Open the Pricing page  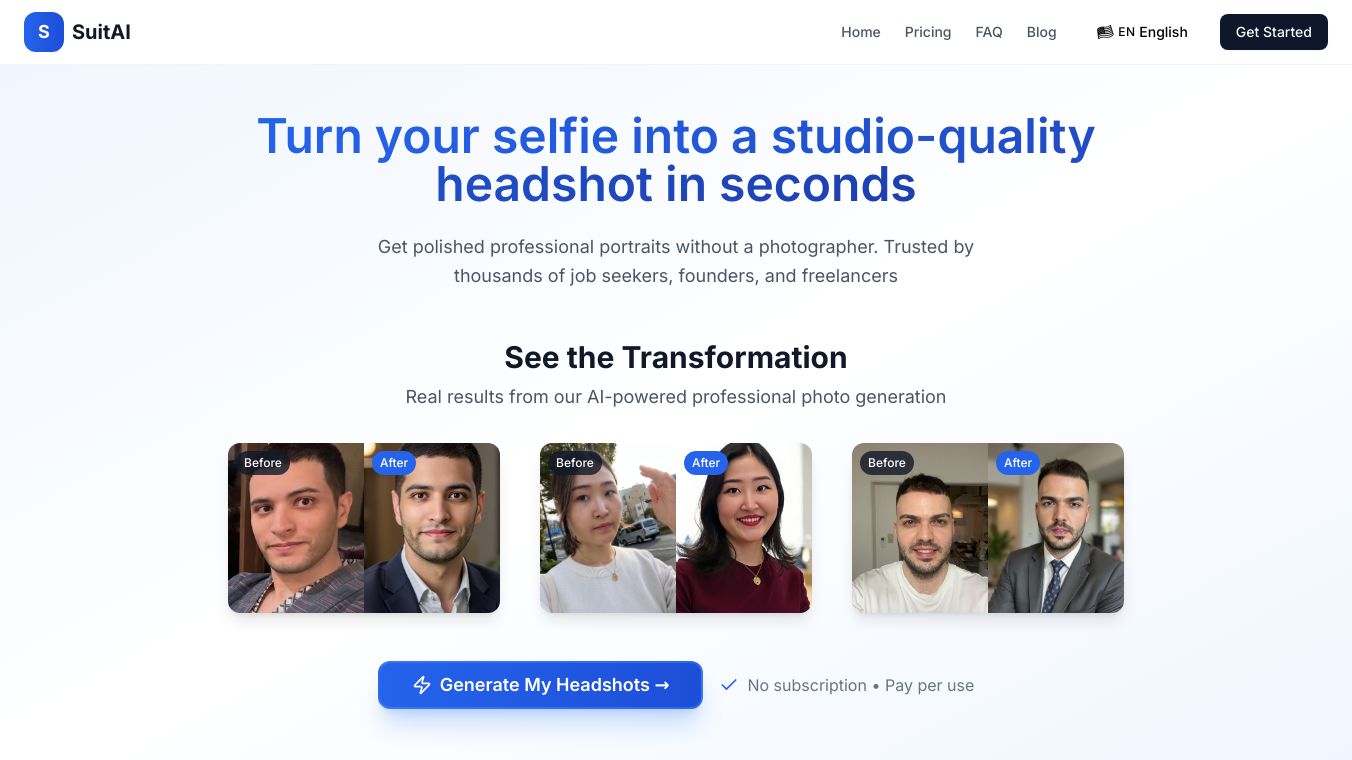928,32
